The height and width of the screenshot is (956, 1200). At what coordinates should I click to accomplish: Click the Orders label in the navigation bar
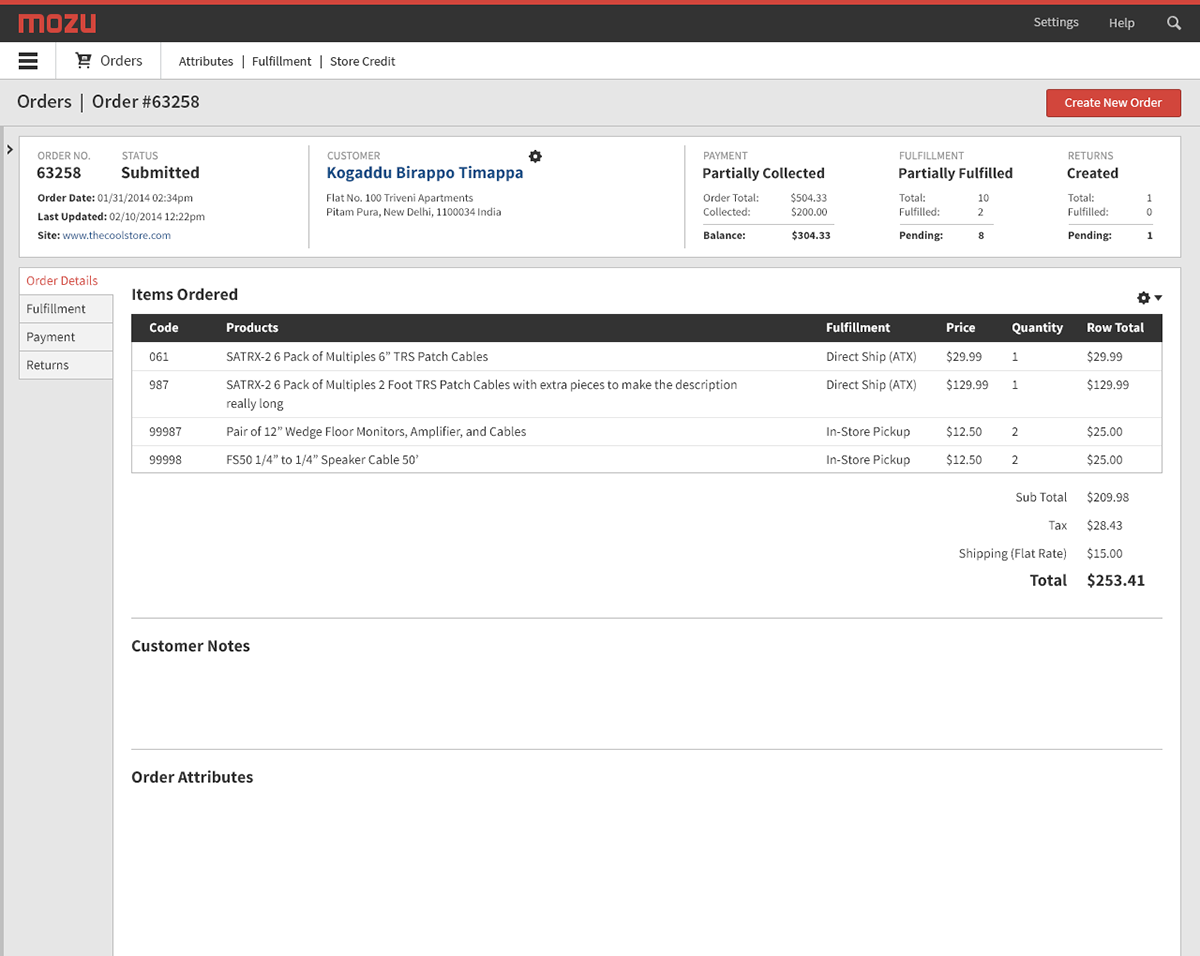tap(121, 61)
